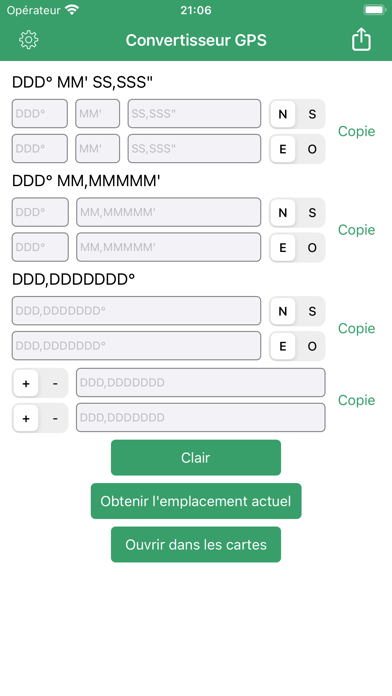Viewport: 392px width, 696px height.
Task: Tap Obtenir l'emplacement actuel
Action: [x=196, y=501]
